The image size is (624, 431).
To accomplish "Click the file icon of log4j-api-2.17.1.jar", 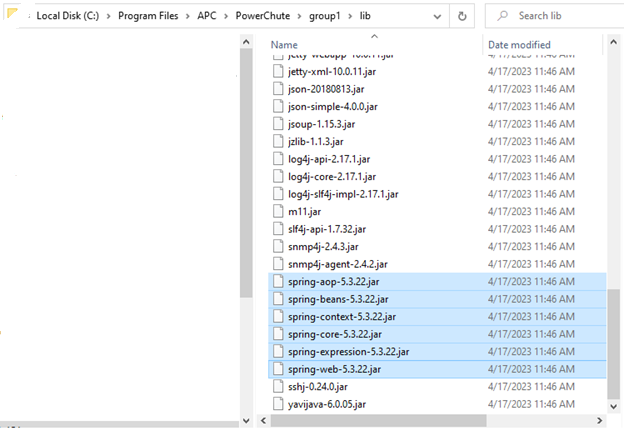I will pos(278,159).
